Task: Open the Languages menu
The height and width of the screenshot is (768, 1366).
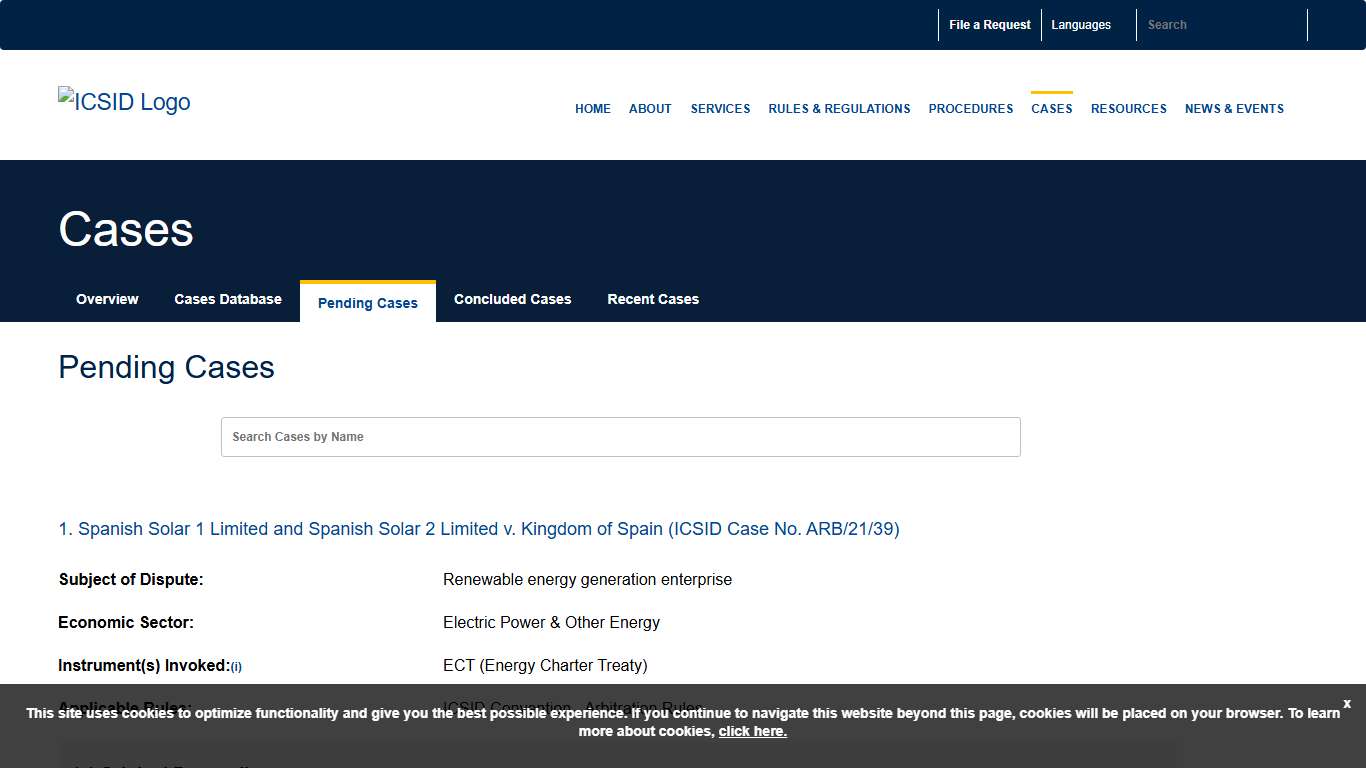Action: [1080, 24]
